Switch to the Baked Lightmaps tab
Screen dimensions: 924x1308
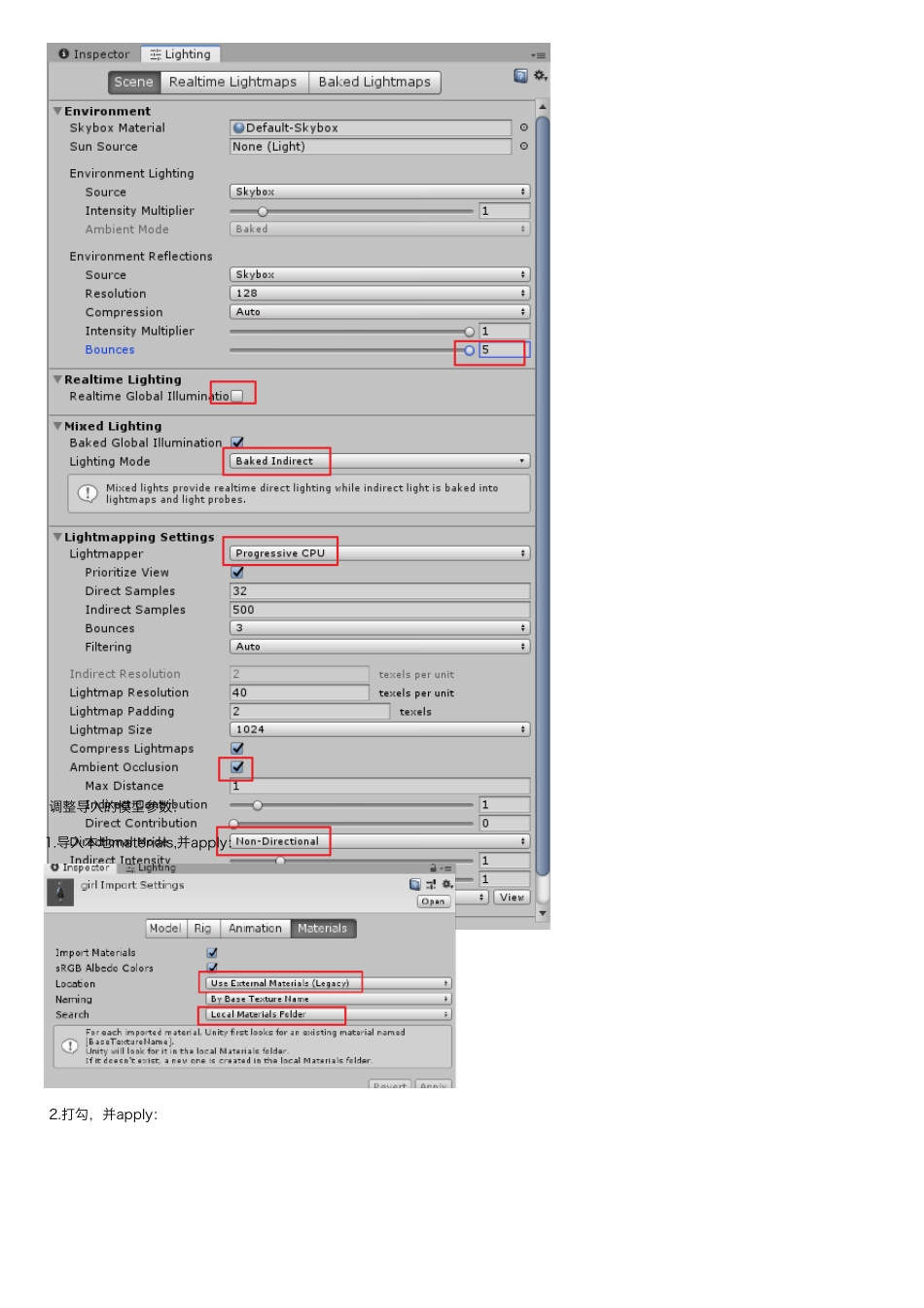pyautogui.click(x=374, y=82)
